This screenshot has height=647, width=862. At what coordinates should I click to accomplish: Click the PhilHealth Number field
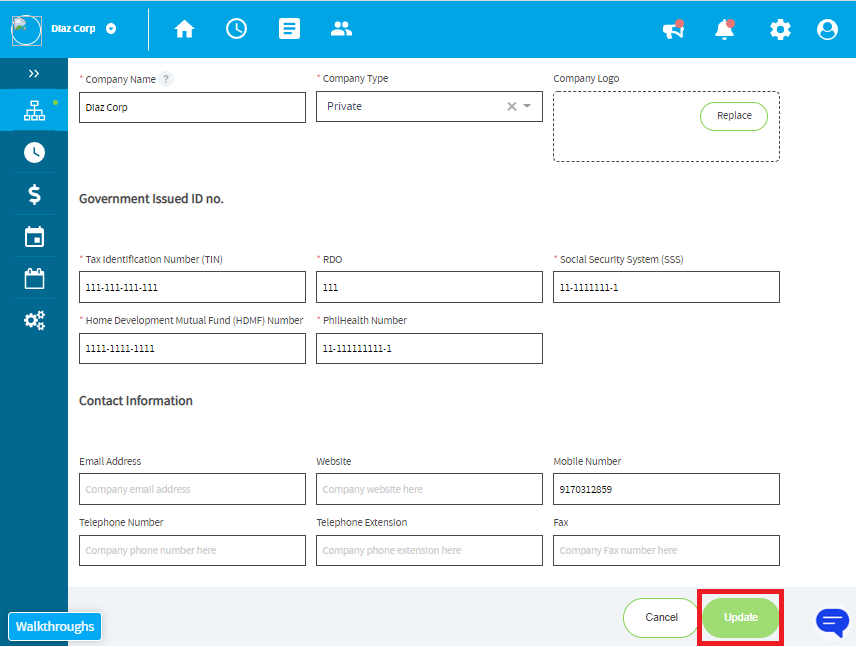(429, 348)
